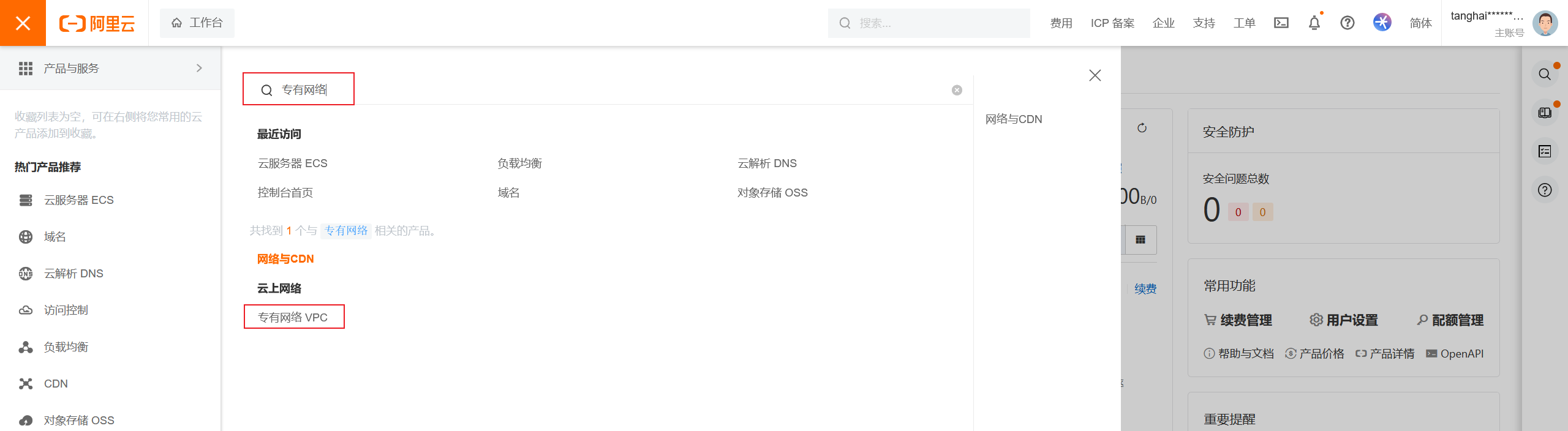
Task: Open recent 控制台首页 entry
Action: tap(285, 193)
